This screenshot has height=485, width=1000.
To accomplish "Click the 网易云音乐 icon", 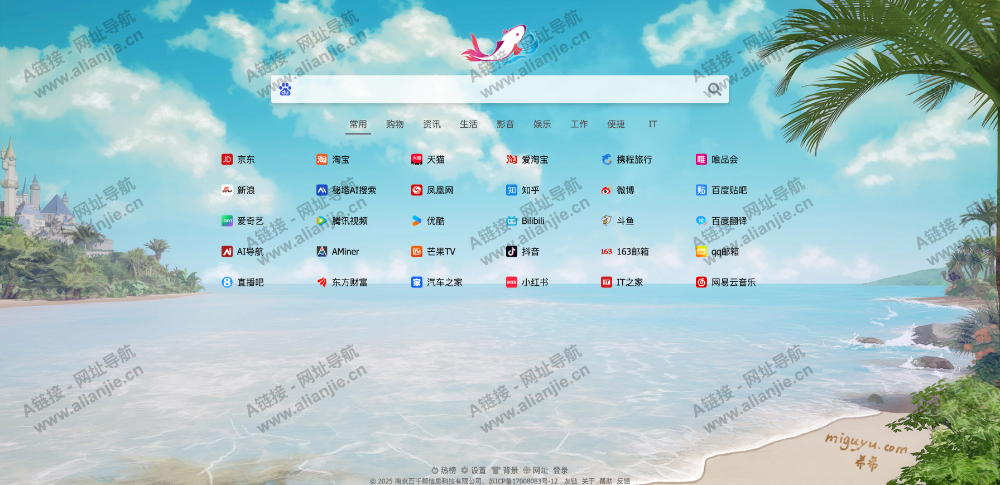I will 701,282.
